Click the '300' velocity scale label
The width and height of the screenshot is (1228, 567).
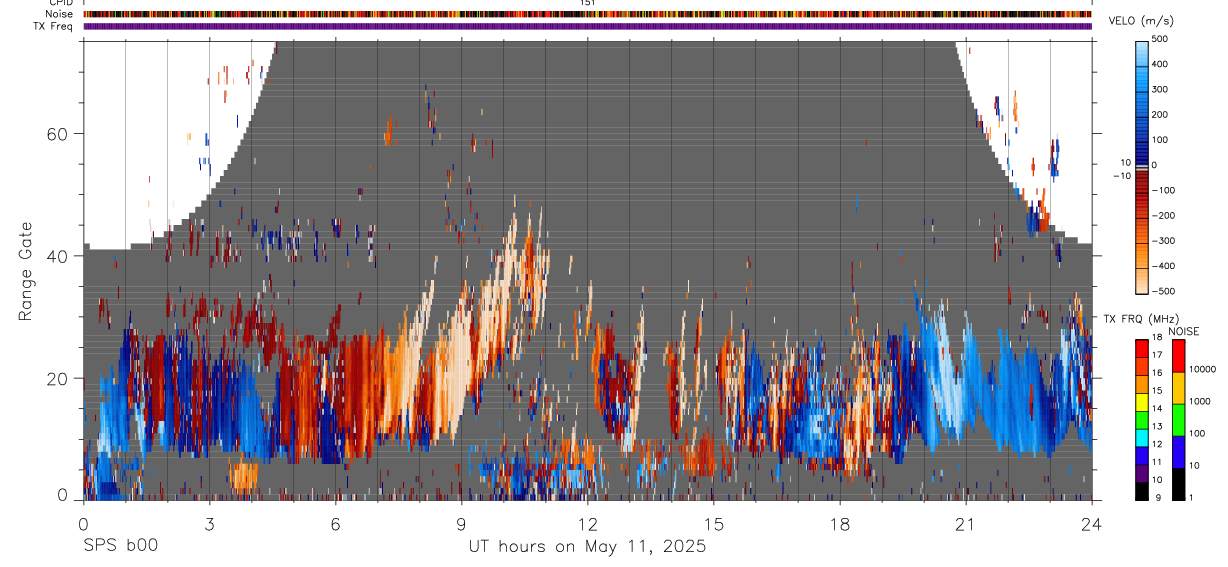1160,89
